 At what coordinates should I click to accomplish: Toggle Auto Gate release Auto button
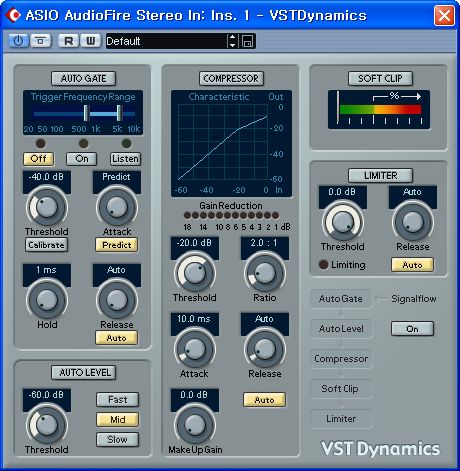click(117, 338)
